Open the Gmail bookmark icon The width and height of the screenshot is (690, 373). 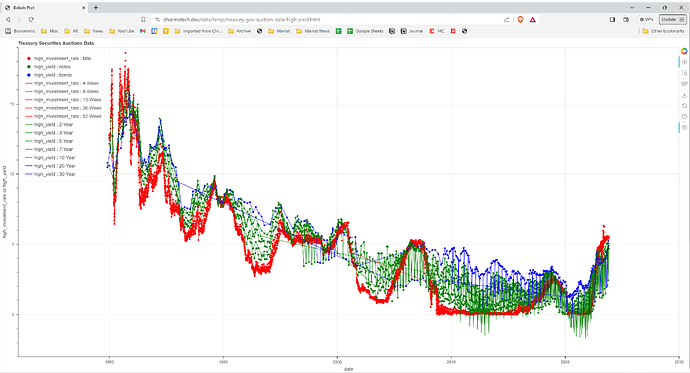click(x=143, y=31)
